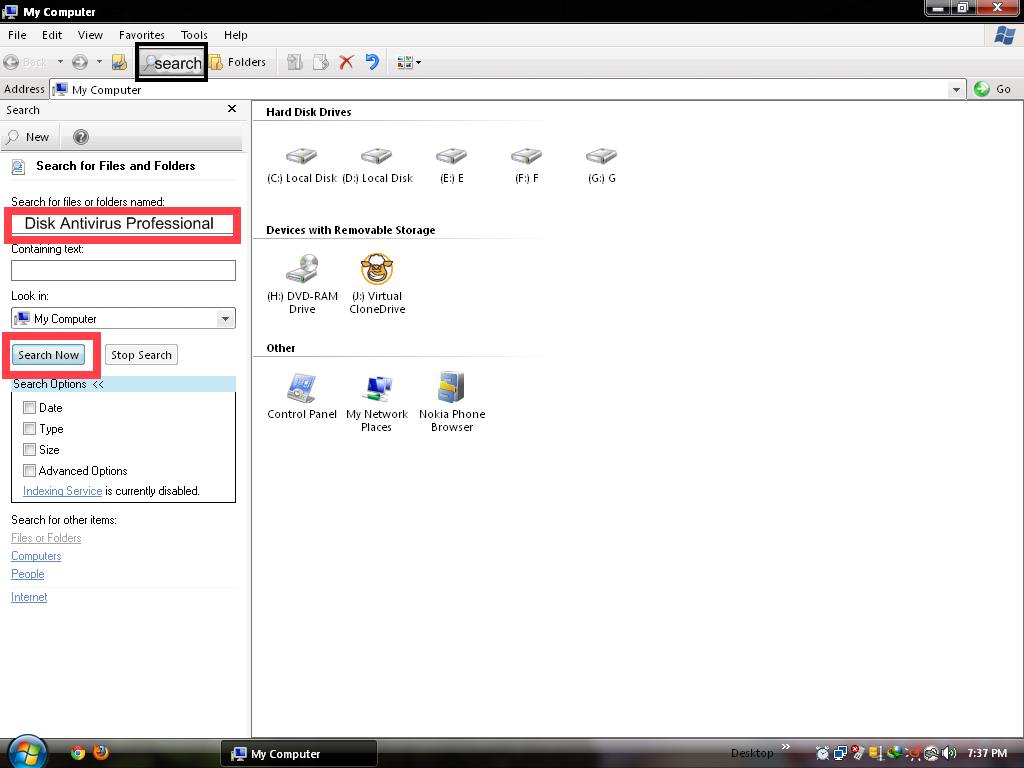Screen dimensions: 1024x768
Task: Click the red Delete icon
Action: pos(346,63)
